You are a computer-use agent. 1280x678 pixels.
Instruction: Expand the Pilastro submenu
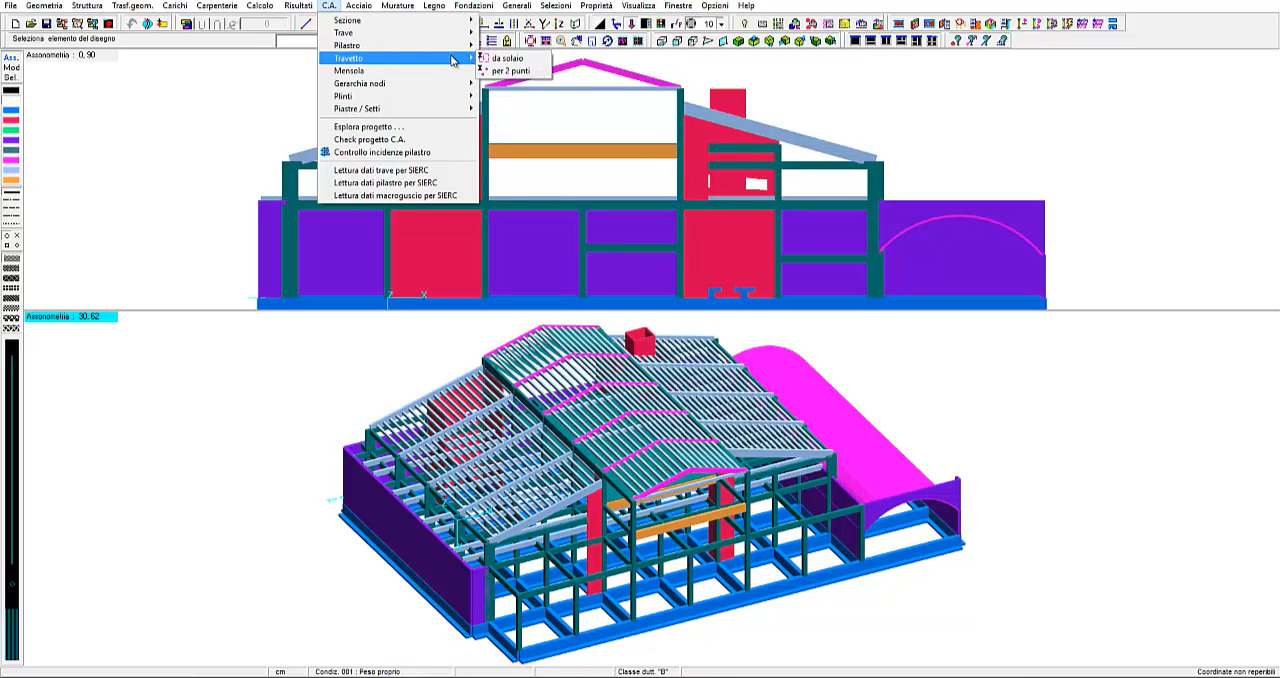coord(347,46)
